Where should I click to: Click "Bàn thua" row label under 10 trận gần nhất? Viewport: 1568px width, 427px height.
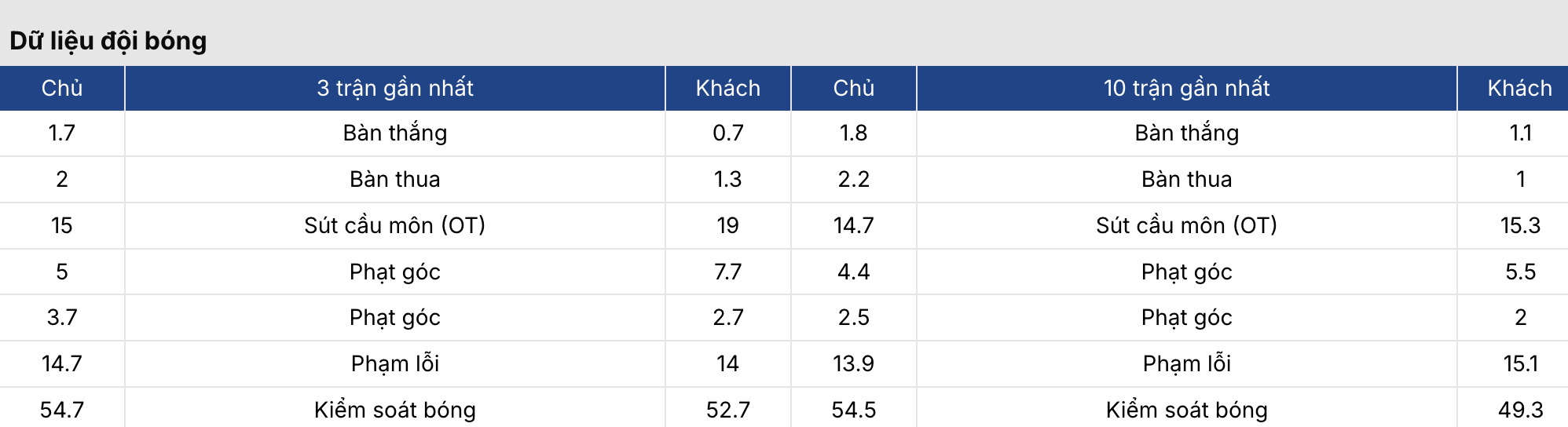pyautogui.click(x=1186, y=180)
